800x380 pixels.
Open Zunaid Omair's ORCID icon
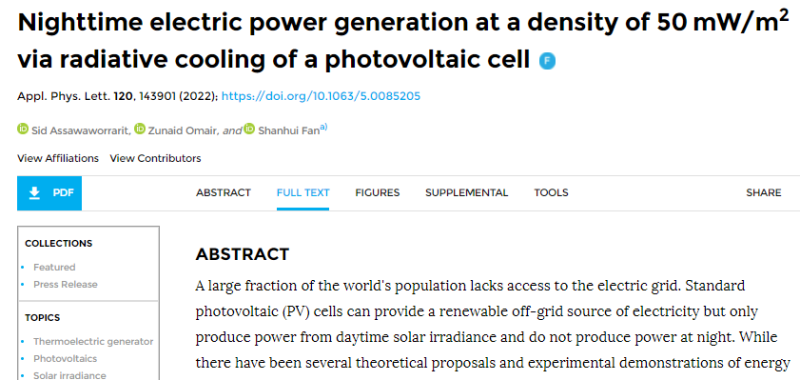pyautogui.click(x=140, y=129)
